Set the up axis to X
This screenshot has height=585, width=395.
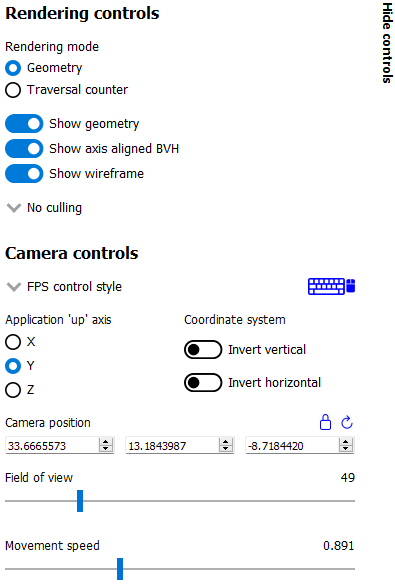pos(13,342)
